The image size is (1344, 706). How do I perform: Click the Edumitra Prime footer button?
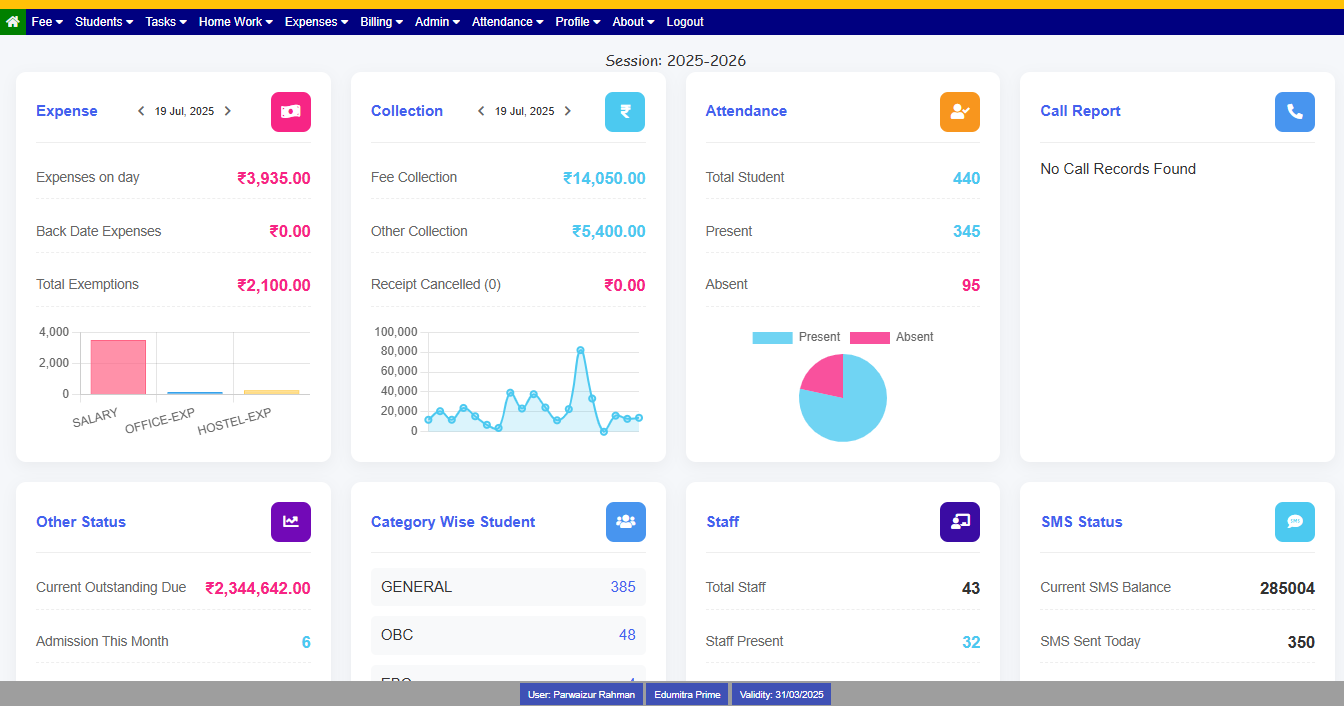coord(687,693)
